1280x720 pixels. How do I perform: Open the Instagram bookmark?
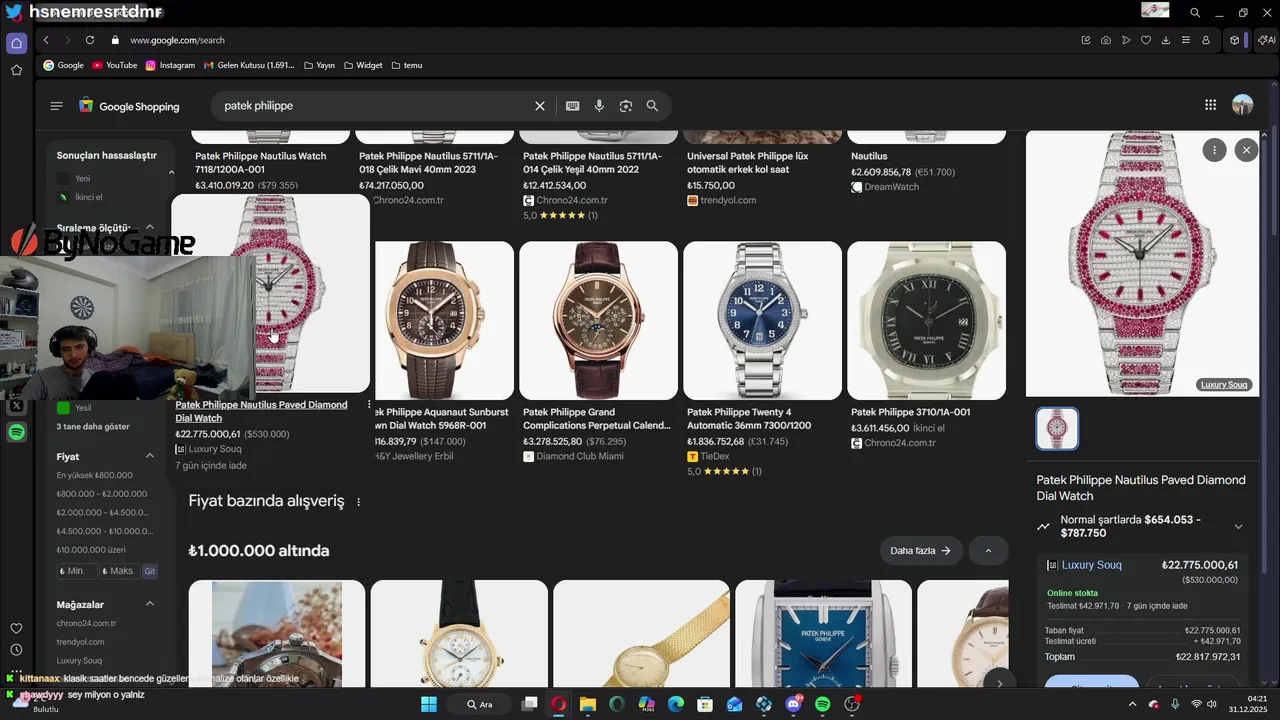click(169, 65)
